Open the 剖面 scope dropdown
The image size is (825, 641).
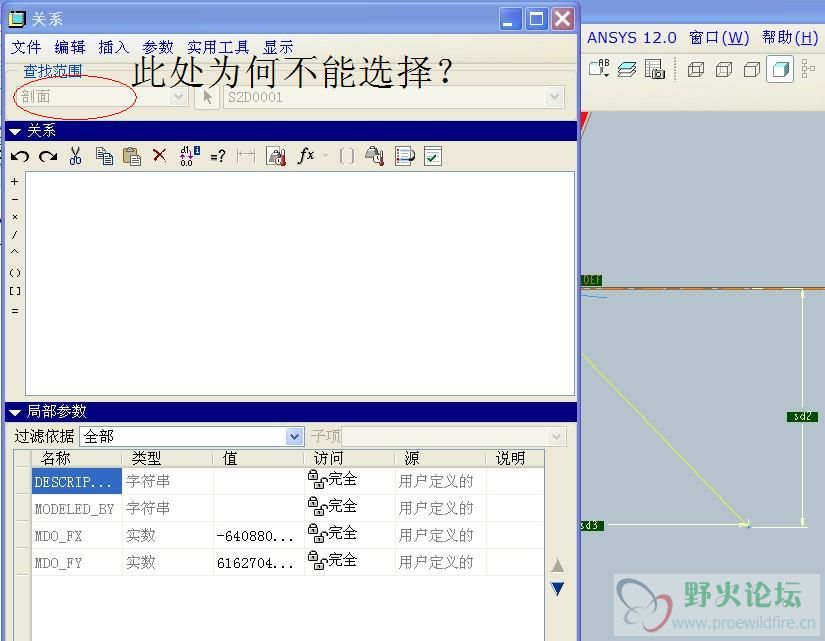coord(178,97)
